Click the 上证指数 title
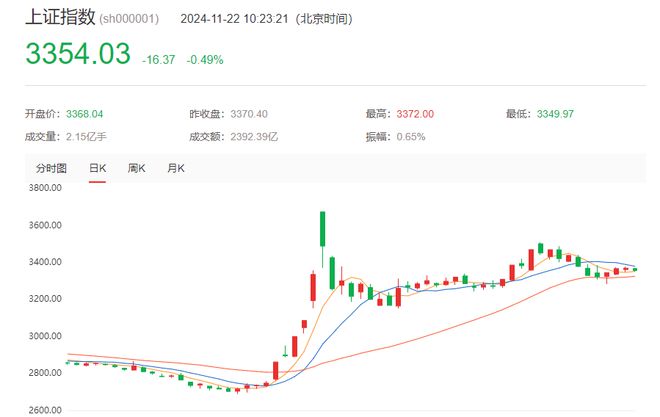The height and width of the screenshot is (417, 660). 60,17
